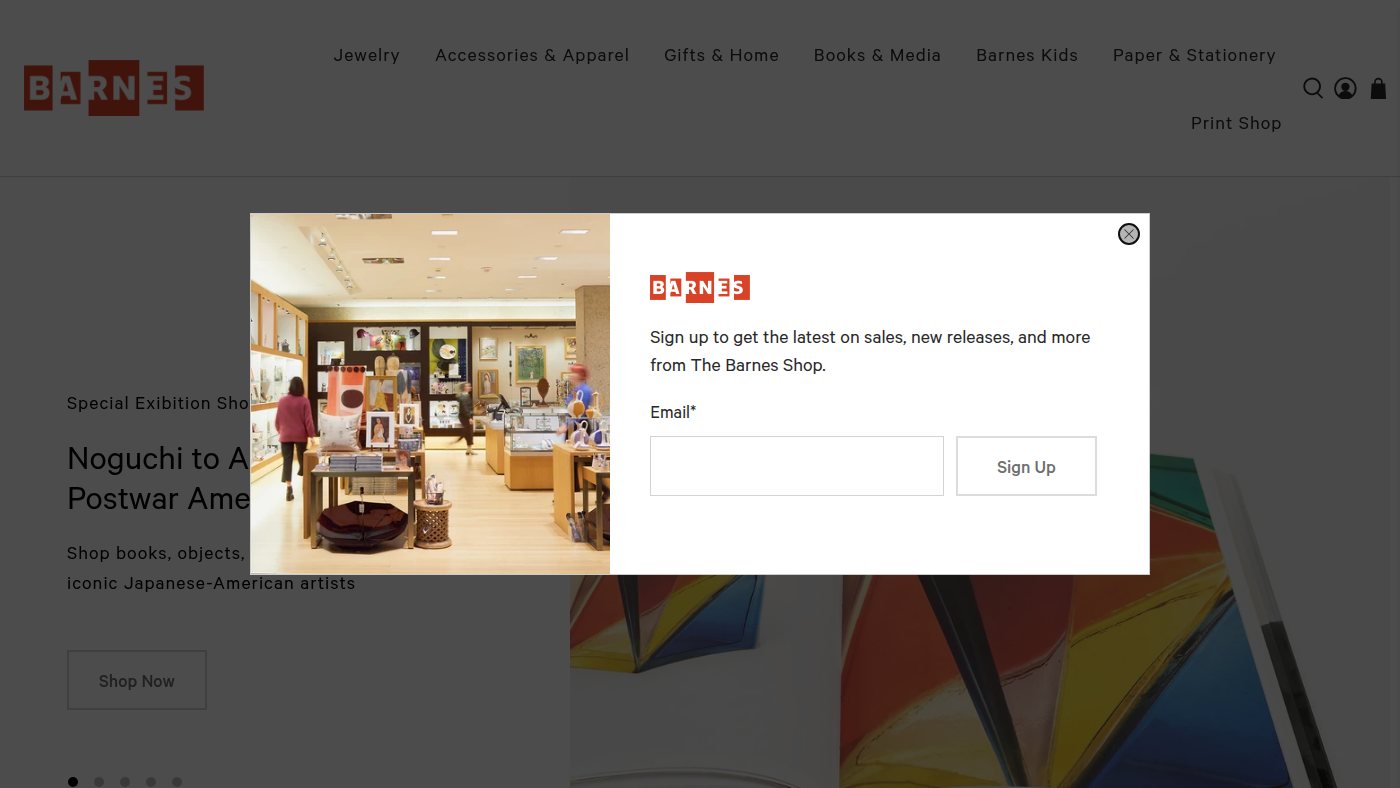Open the Jewelry menu

[x=367, y=55]
